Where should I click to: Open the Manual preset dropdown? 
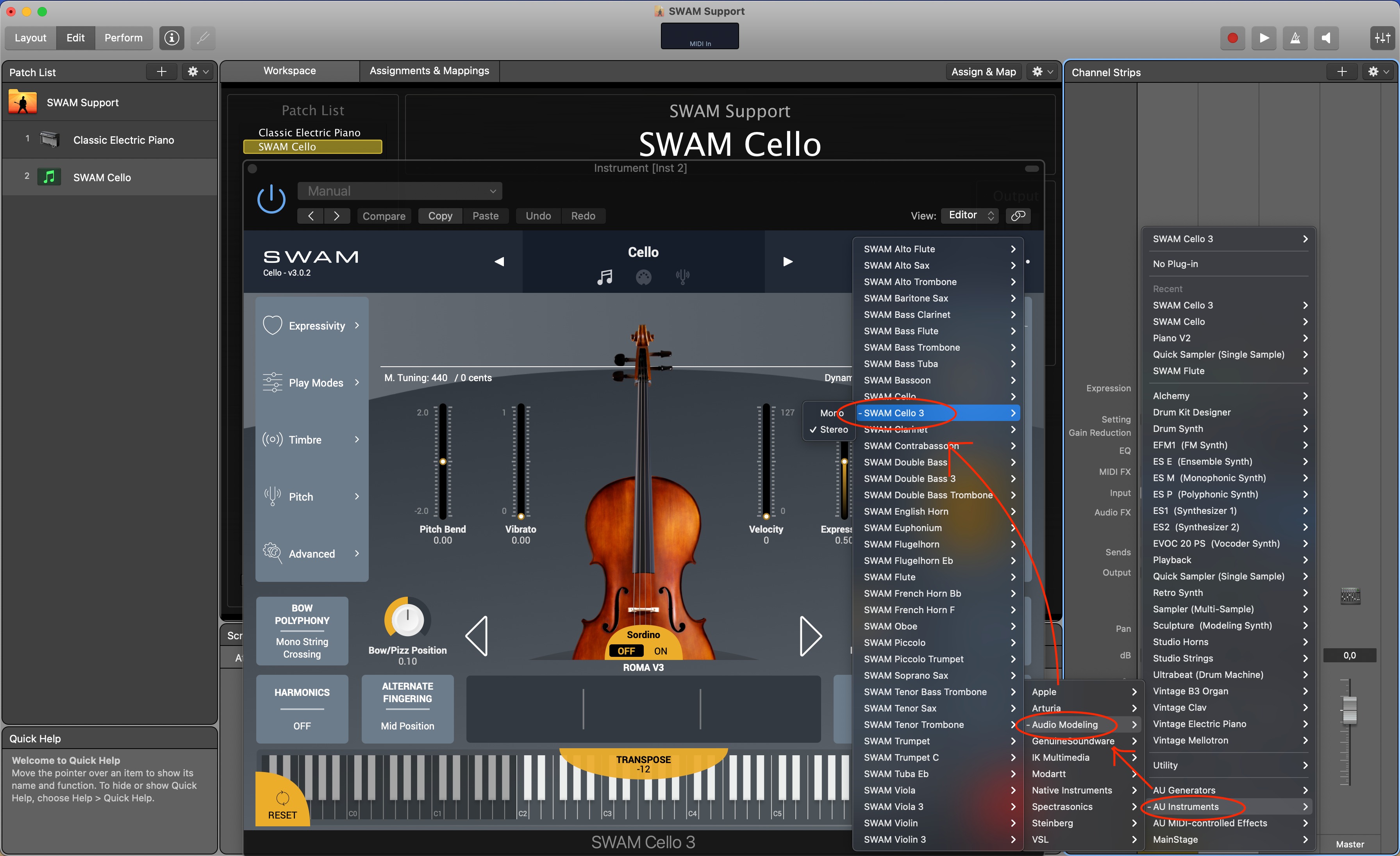coord(400,191)
